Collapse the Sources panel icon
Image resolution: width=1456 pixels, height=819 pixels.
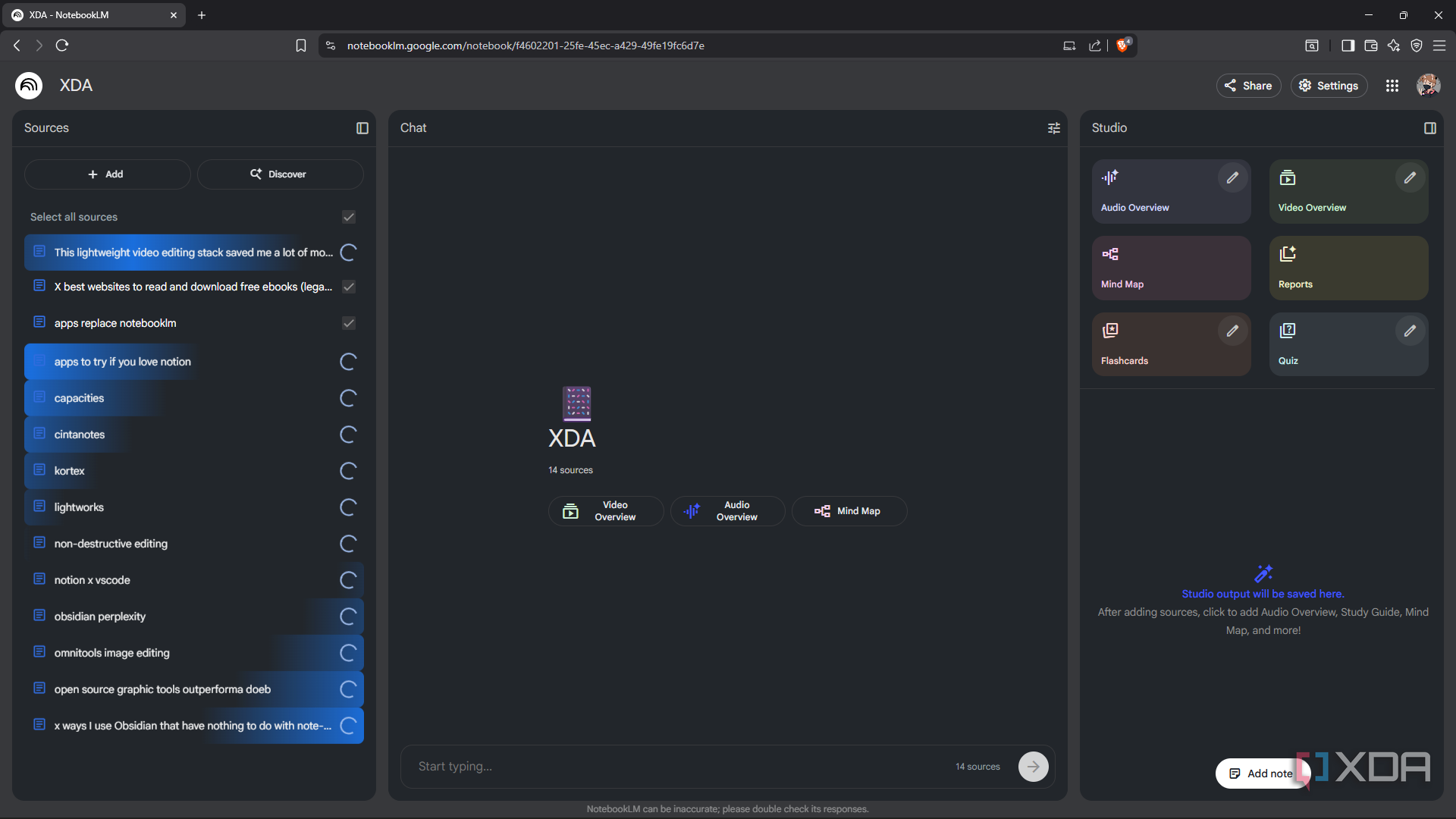tap(362, 128)
